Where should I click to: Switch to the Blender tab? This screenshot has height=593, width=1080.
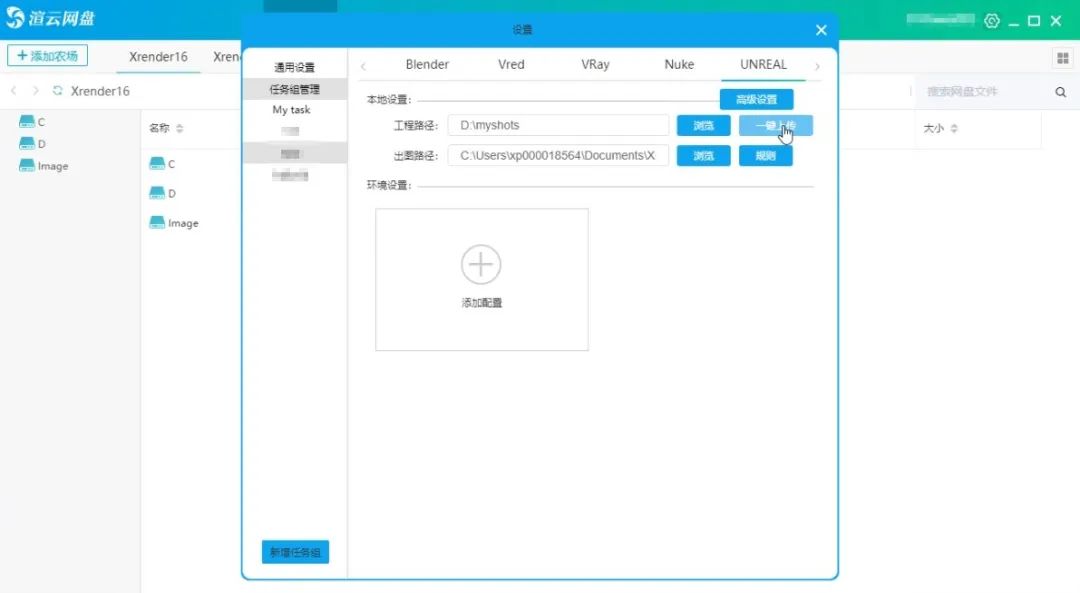(427, 64)
